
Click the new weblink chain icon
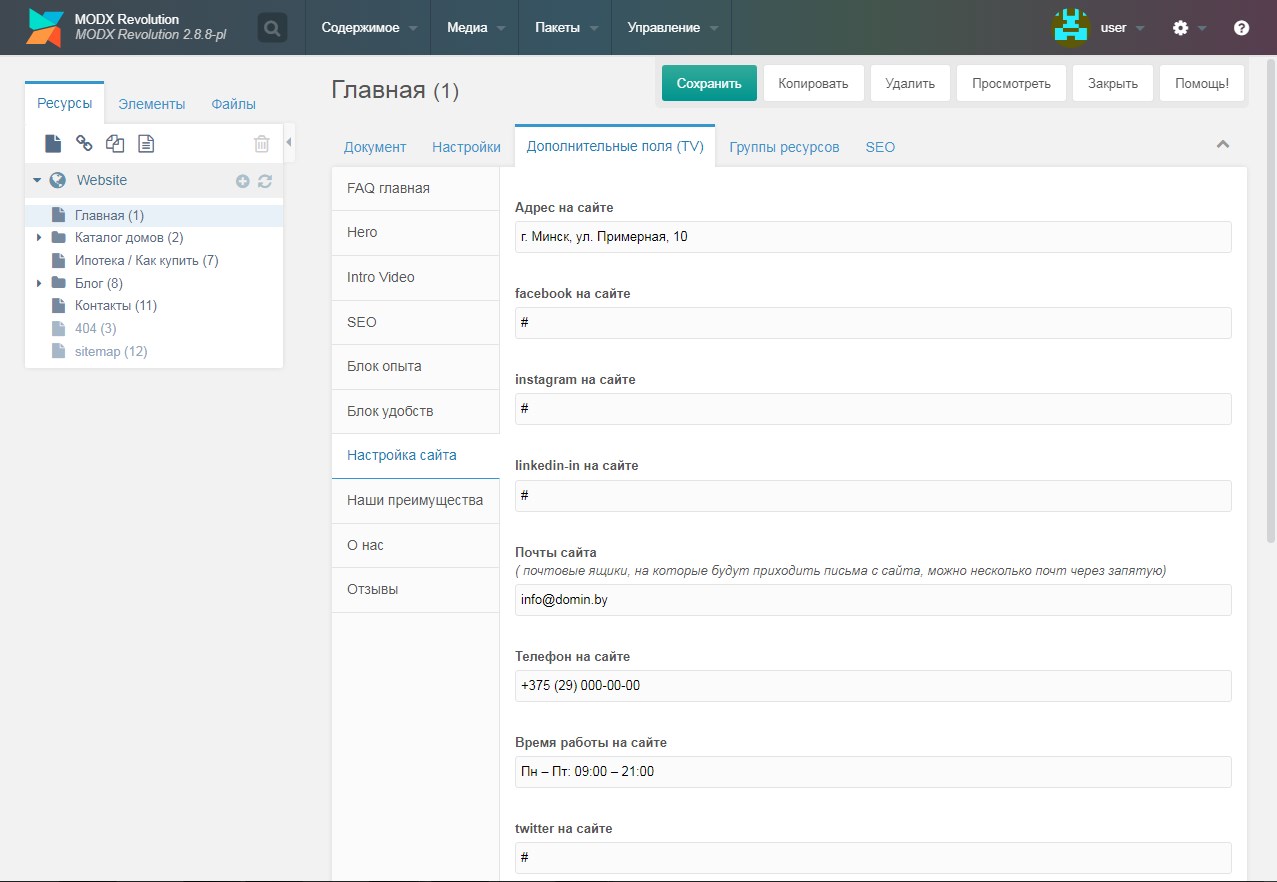point(84,144)
